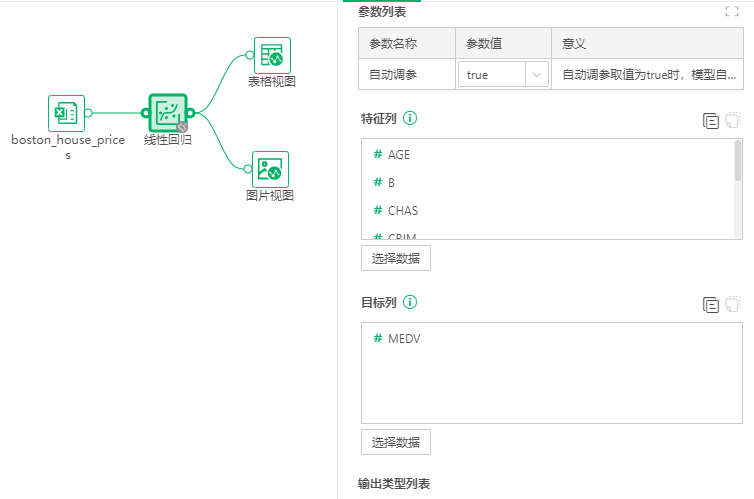This screenshot has height=499, width=754.
Task: Select the boston_house_prices dataset node icon
Action: pyautogui.click(x=66, y=113)
